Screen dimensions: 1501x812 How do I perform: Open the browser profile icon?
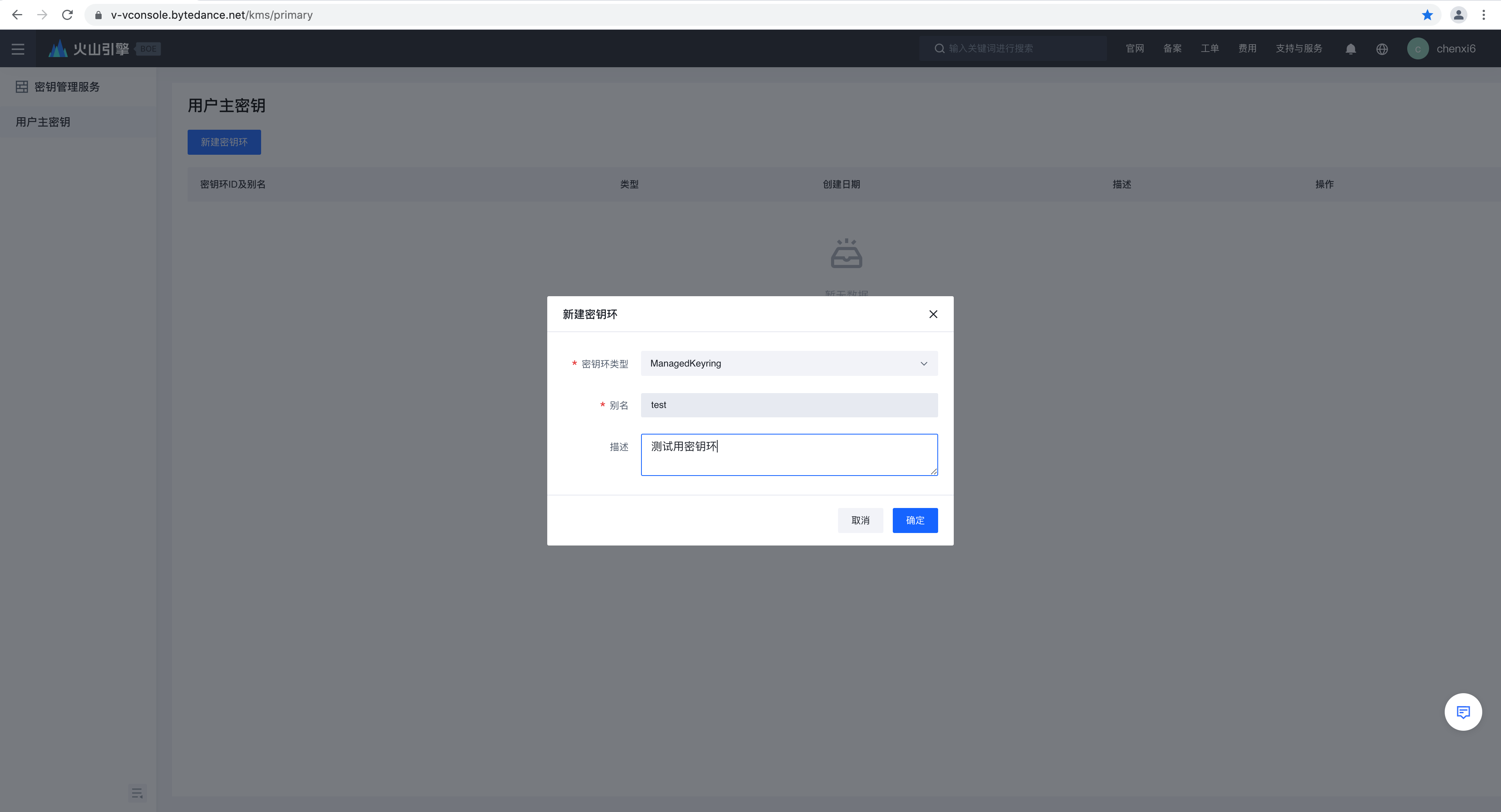[1458, 15]
